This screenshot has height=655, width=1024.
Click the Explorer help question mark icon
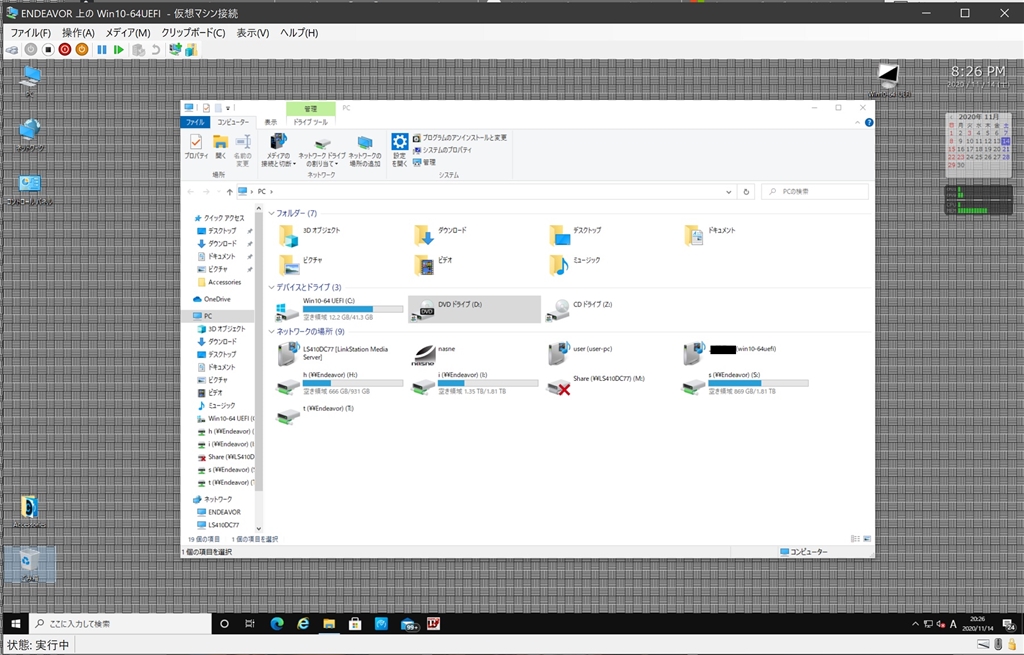[x=869, y=123]
